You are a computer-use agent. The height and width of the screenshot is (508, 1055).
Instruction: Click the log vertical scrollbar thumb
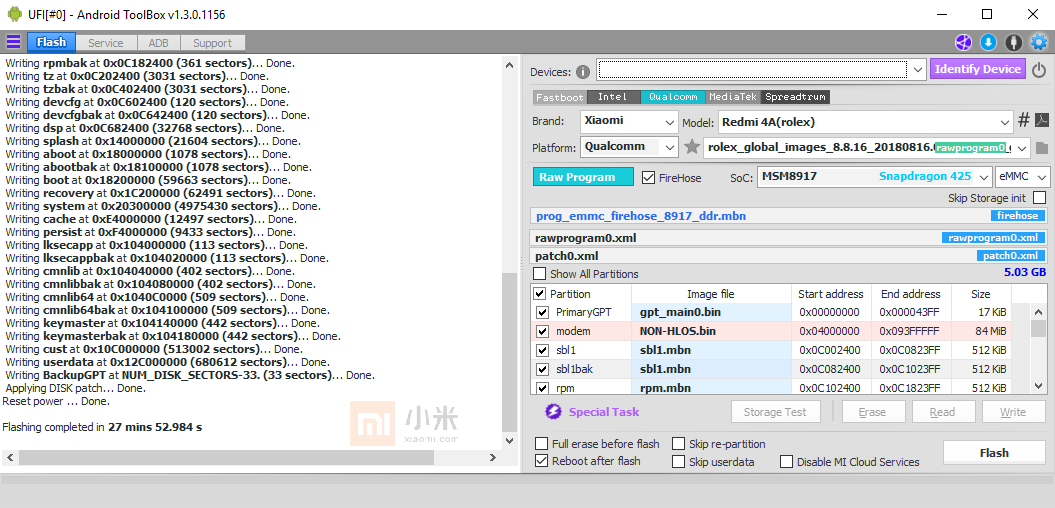point(510,353)
